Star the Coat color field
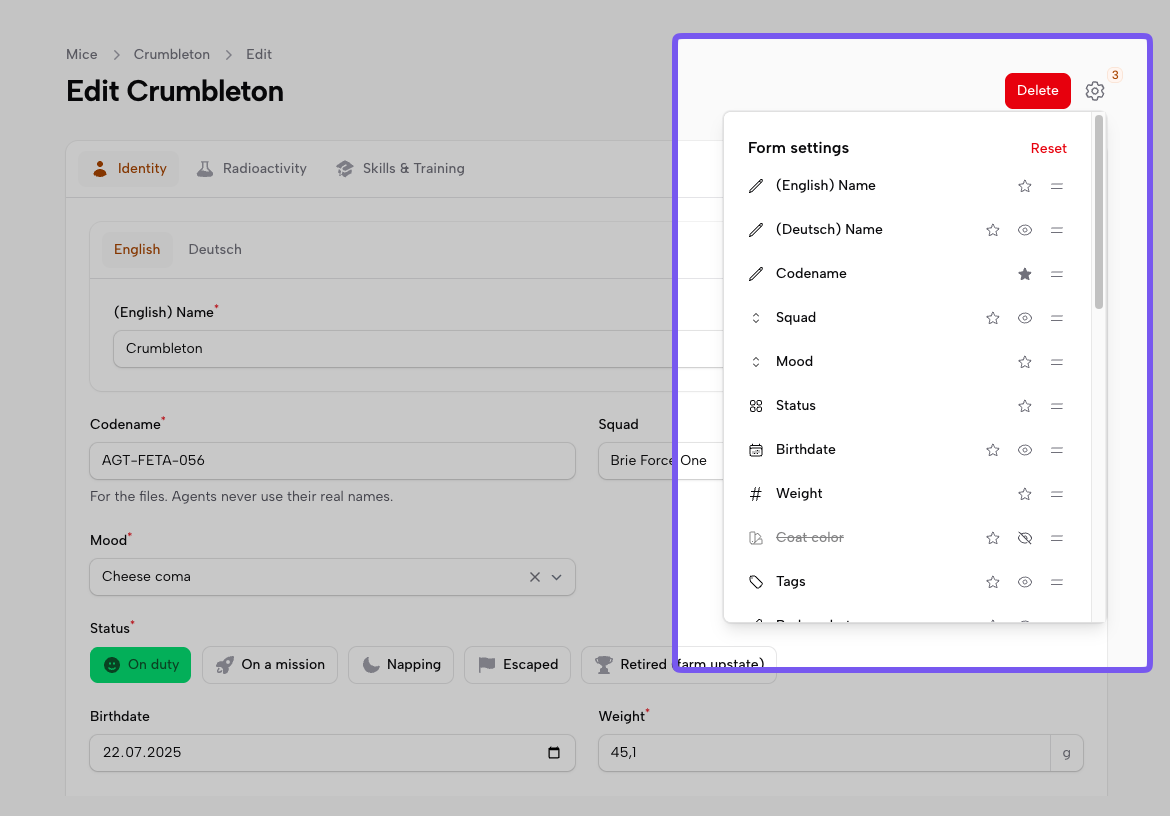The width and height of the screenshot is (1170, 816). pyautogui.click(x=992, y=539)
